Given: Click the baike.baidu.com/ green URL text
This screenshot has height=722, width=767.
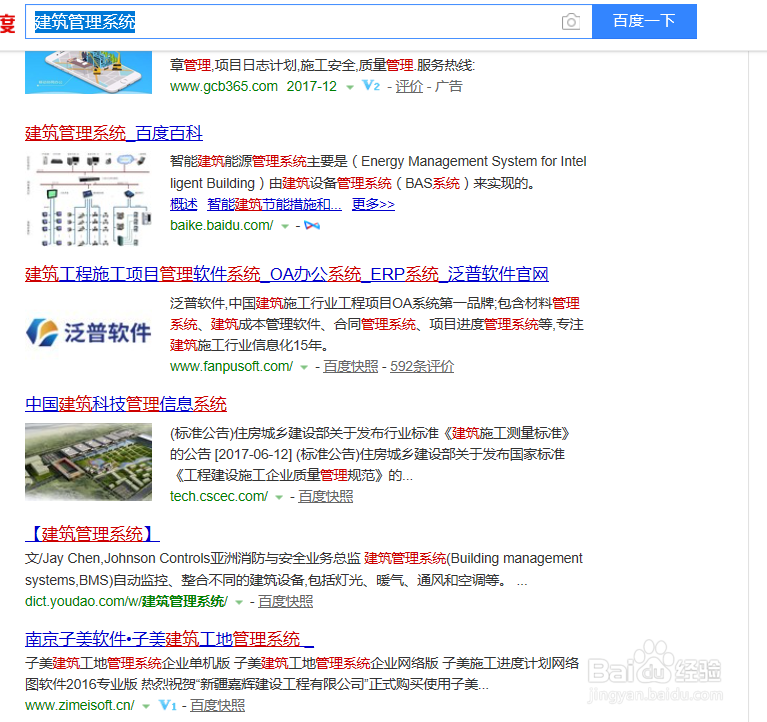Looking at the screenshot, I should (222, 225).
